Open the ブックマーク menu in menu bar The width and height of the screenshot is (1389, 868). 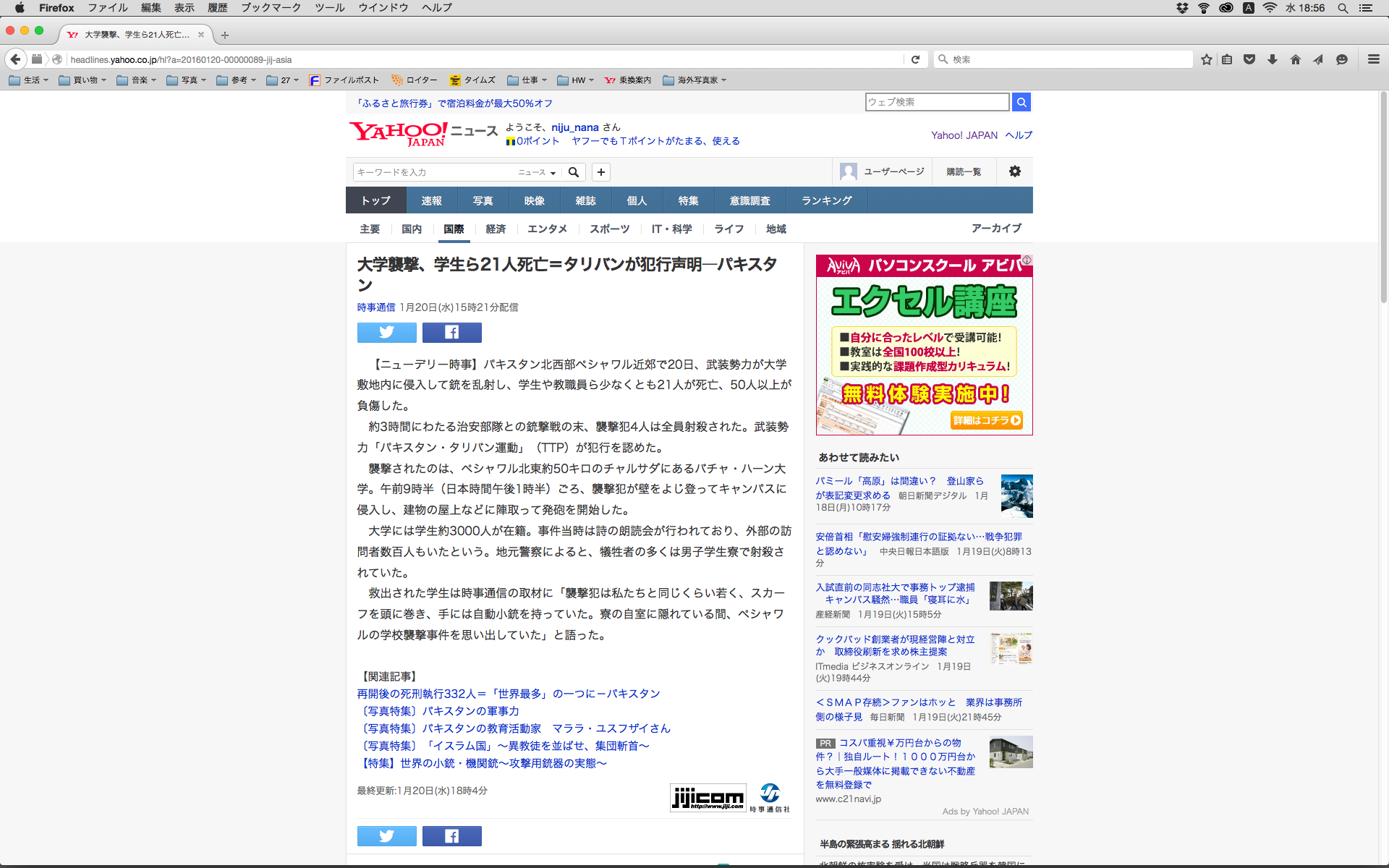point(271,8)
